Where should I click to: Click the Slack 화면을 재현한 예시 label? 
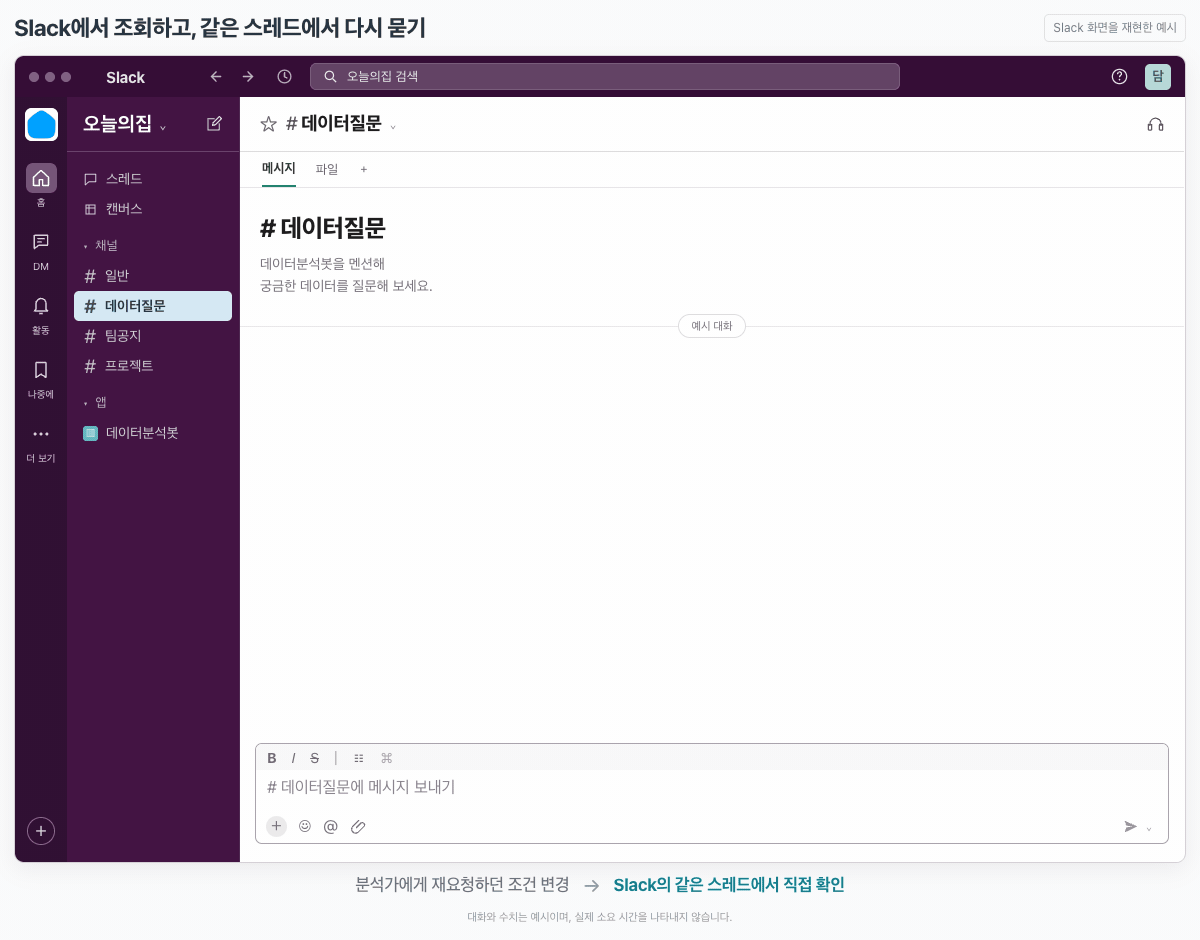point(1115,28)
